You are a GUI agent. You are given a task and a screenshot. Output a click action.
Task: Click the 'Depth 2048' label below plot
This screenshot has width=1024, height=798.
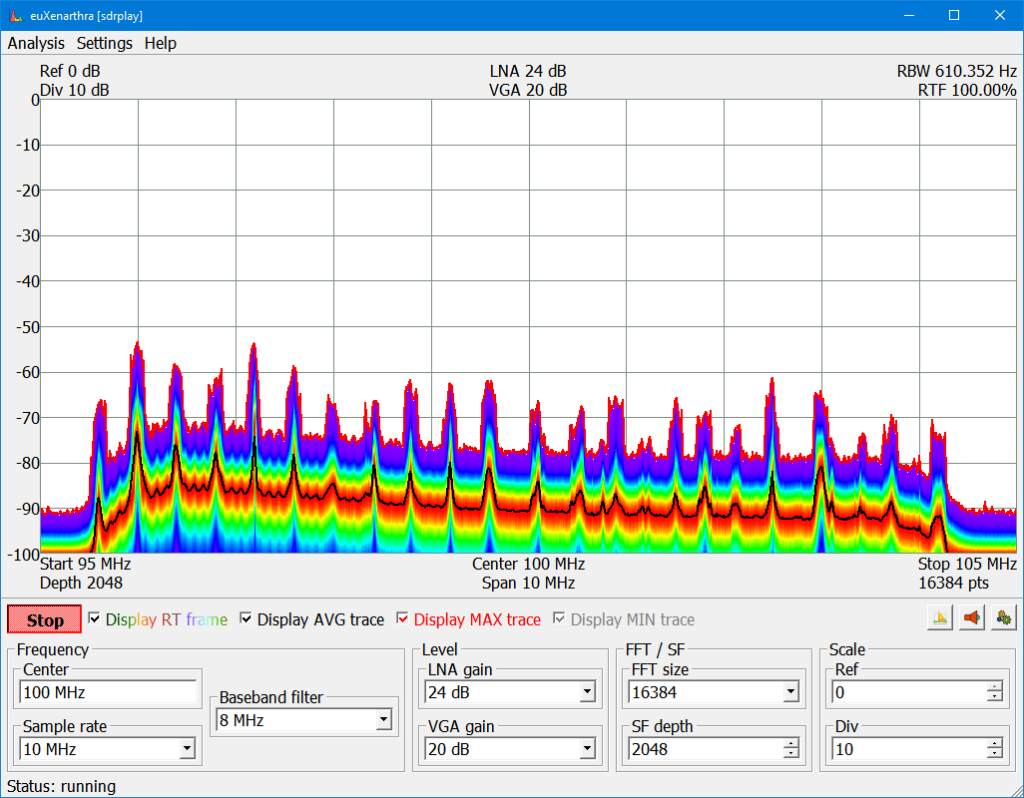click(81, 583)
